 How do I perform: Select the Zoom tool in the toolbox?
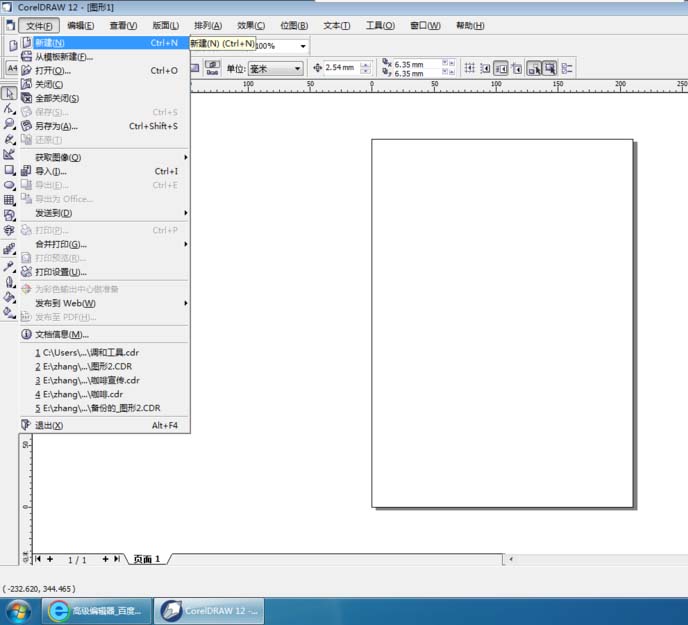[x=9, y=124]
